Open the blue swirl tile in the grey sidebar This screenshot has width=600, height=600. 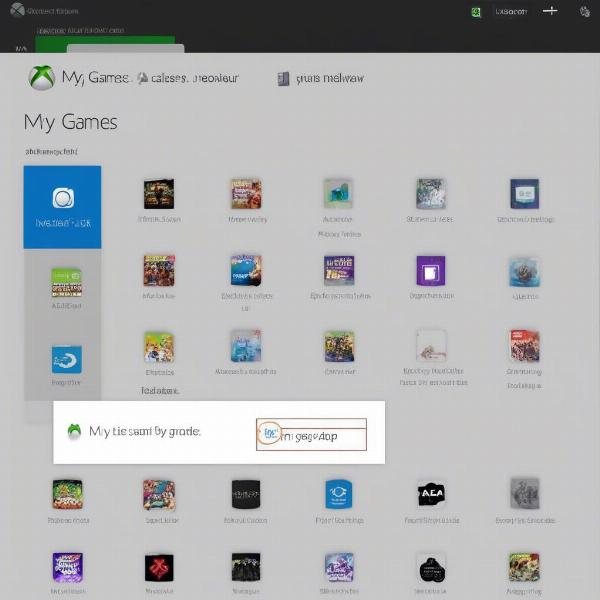coord(67,359)
